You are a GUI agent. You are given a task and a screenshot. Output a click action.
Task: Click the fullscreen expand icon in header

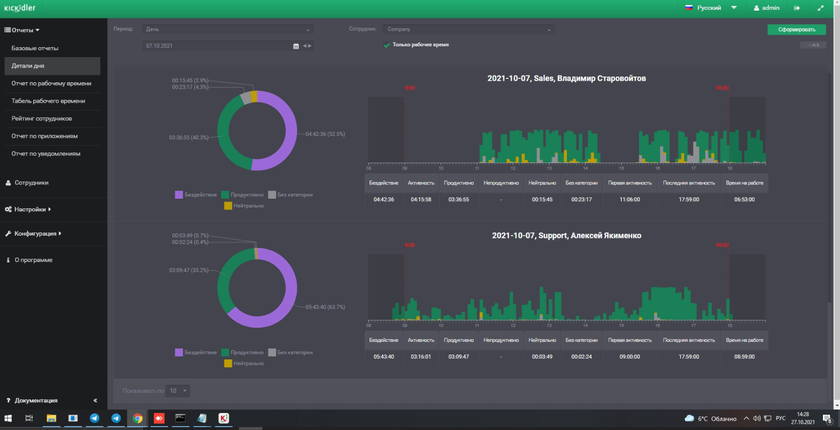tap(821, 8)
